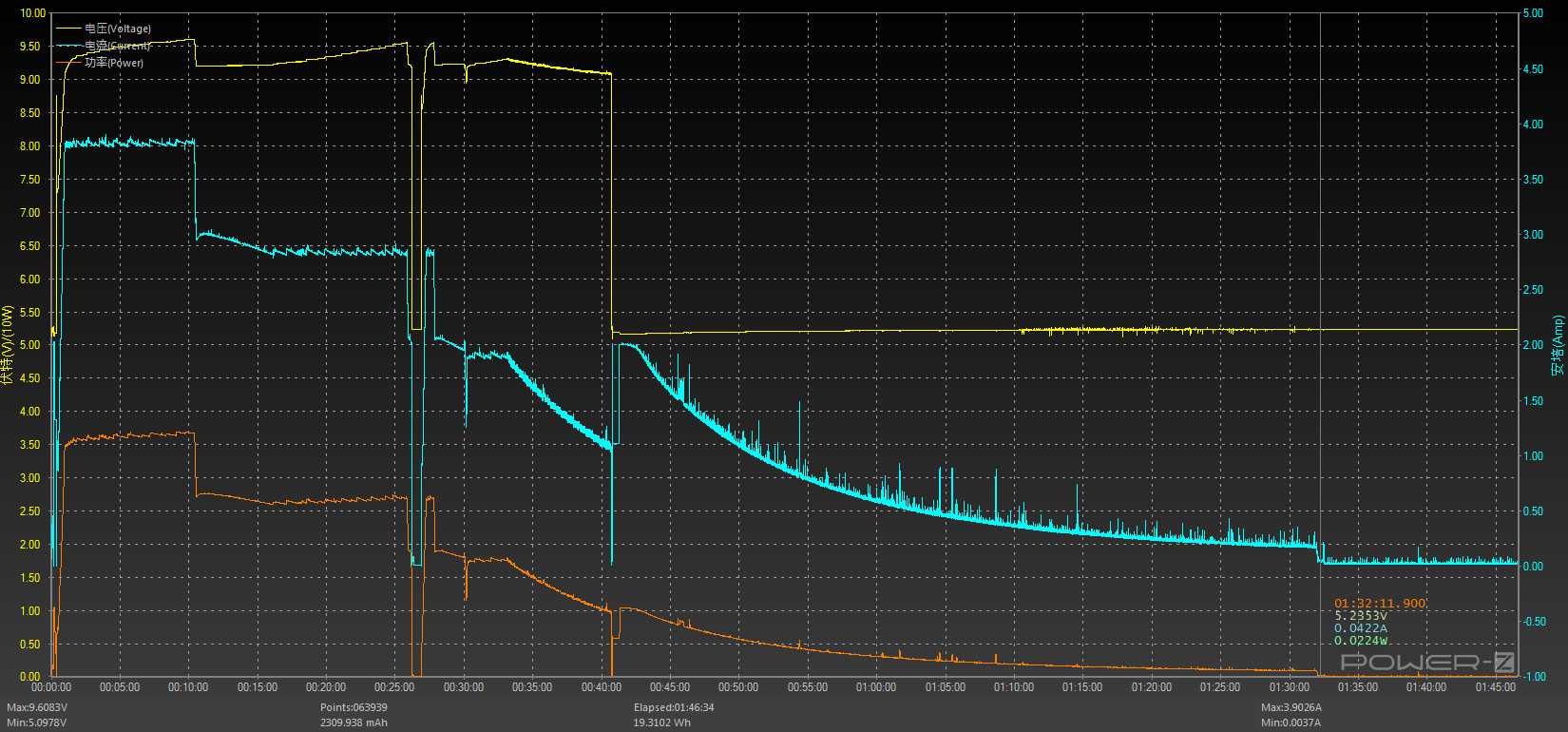
Task: Click the 01:45:00 time axis label
Action: coord(1495,687)
